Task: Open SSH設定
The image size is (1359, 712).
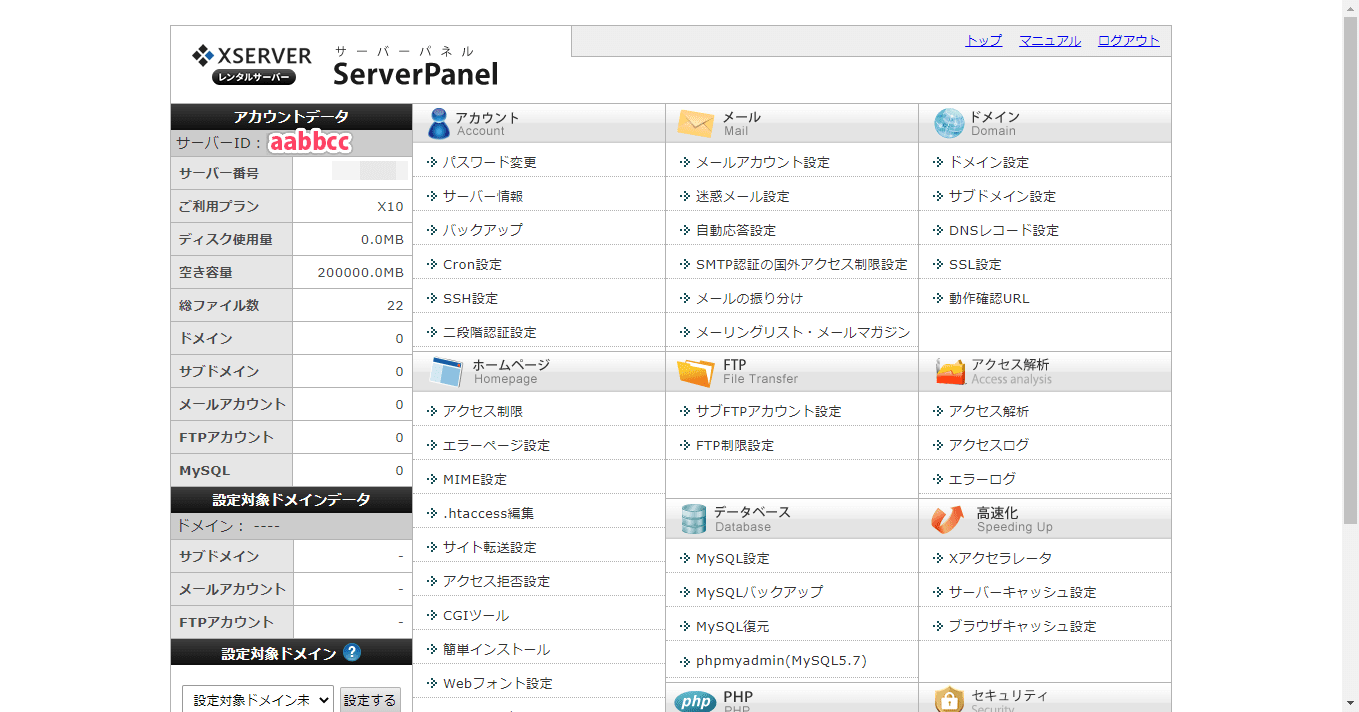Action: tap(470, 298)
